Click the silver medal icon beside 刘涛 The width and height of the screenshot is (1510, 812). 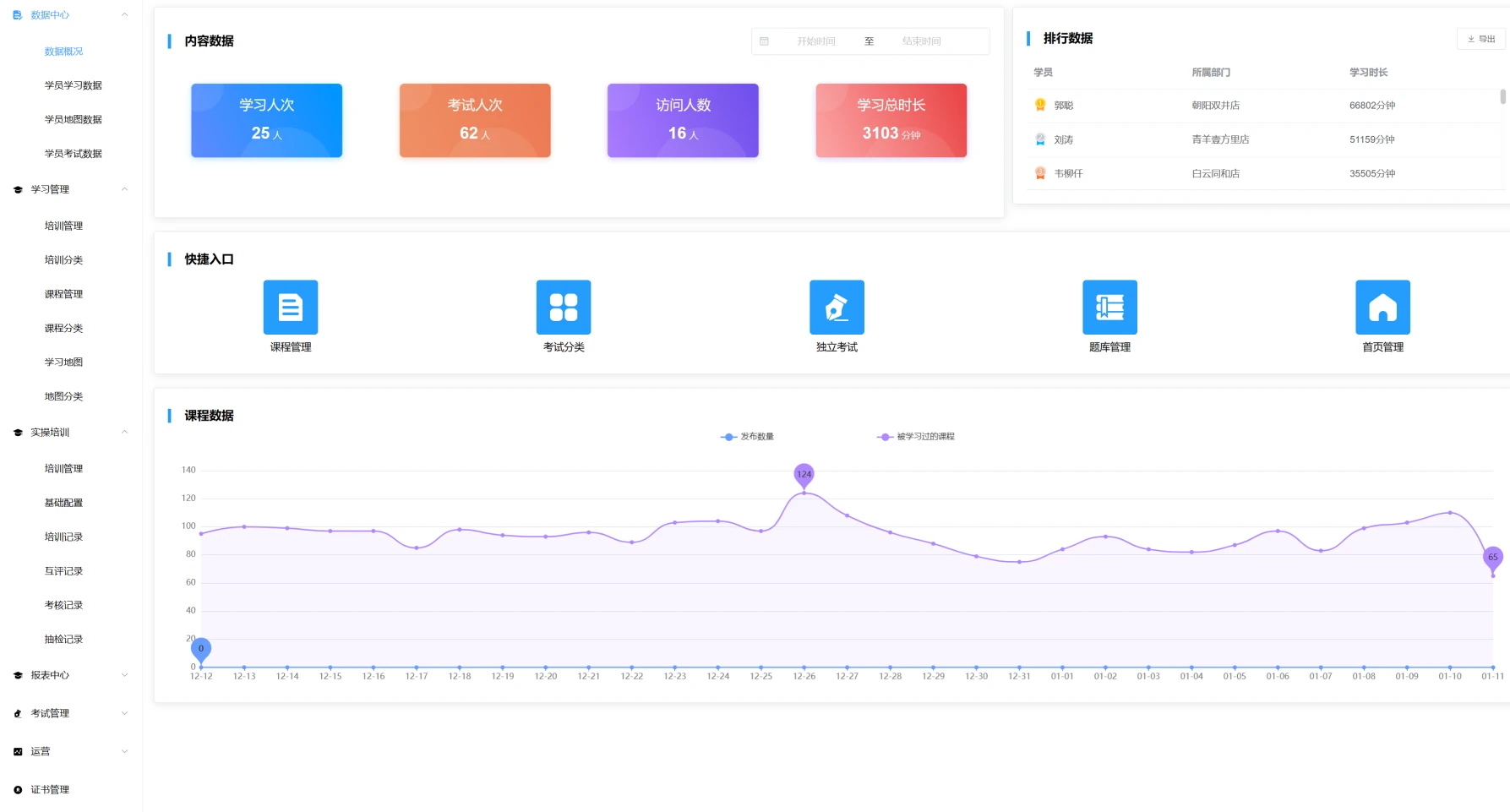(x=1040, y=139)
